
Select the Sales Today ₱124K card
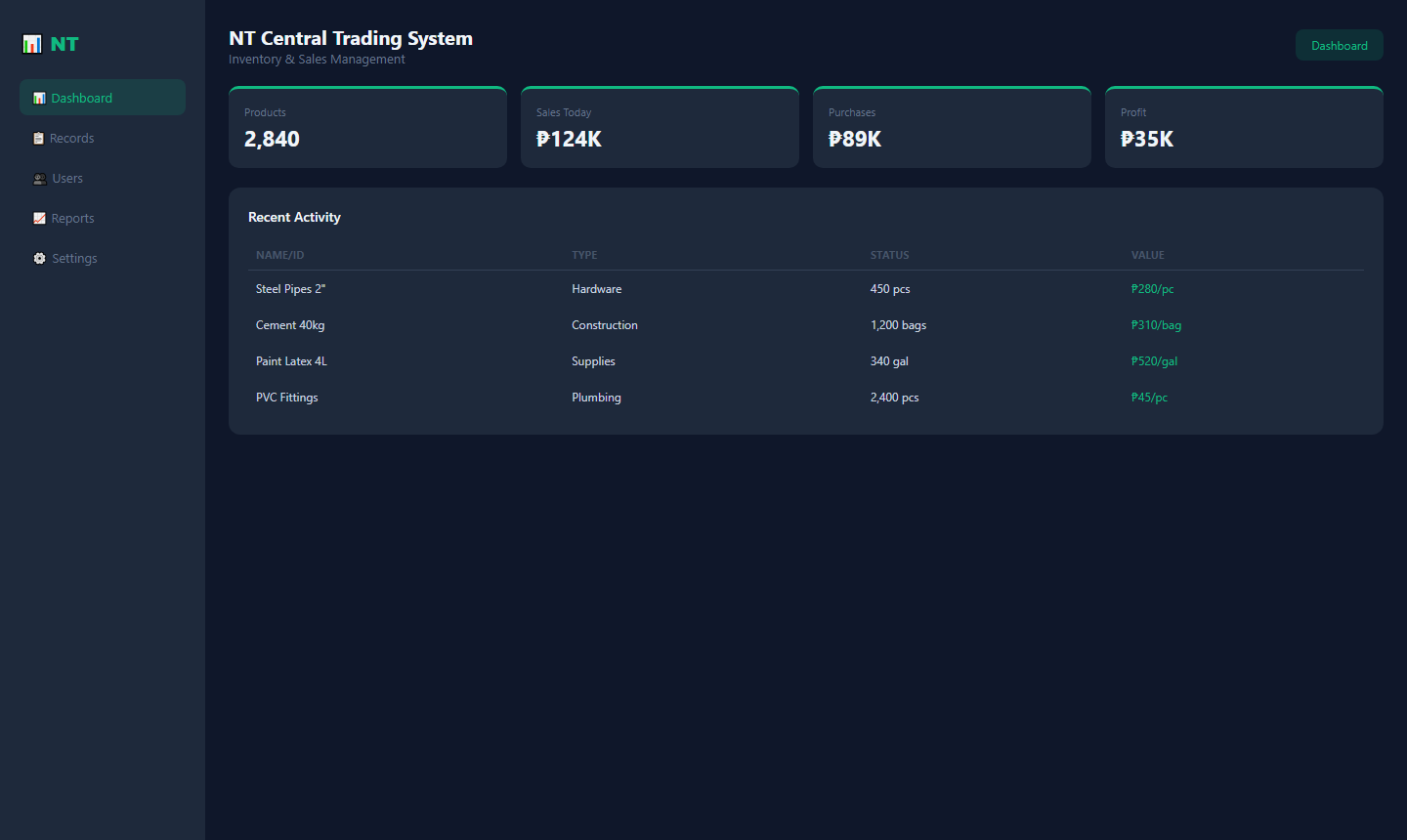click(660, 127)
